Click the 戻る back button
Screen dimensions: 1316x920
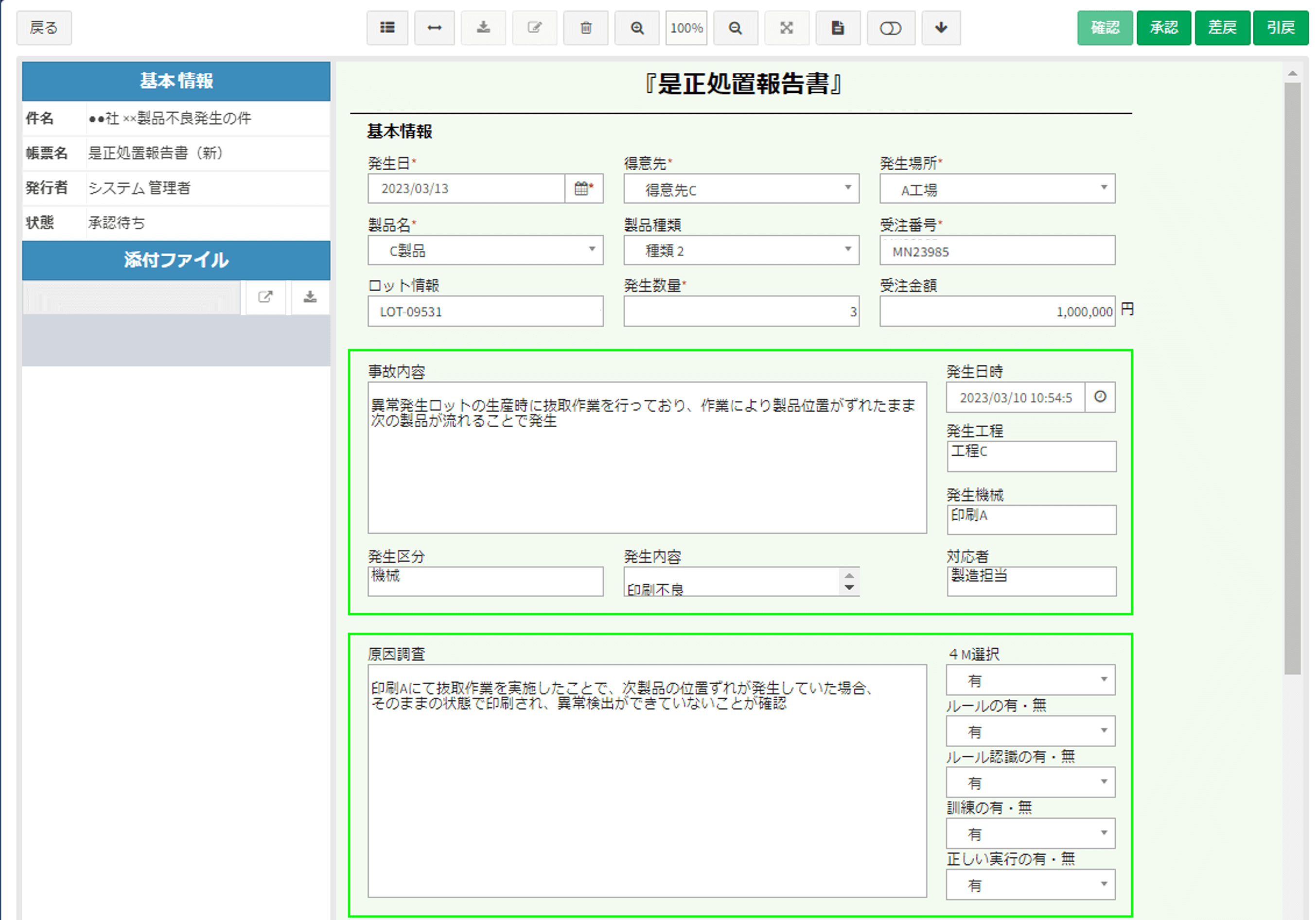click(44, 28)
